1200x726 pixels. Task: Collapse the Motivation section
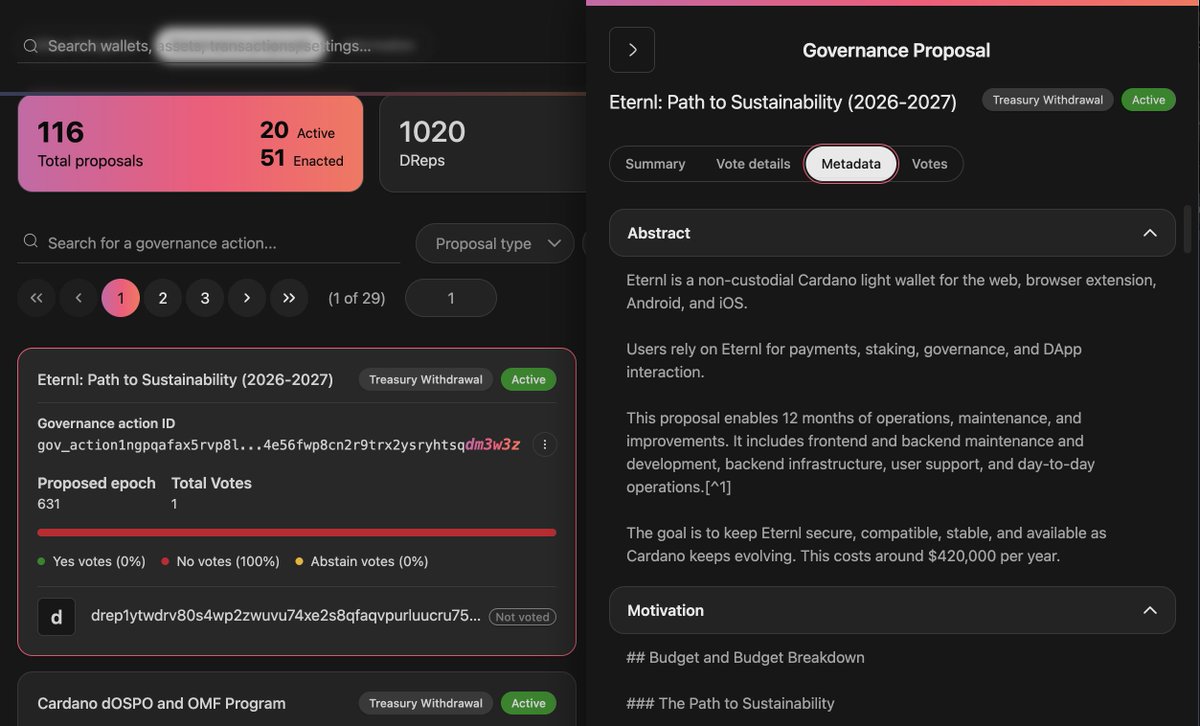tap(1150, 610)
